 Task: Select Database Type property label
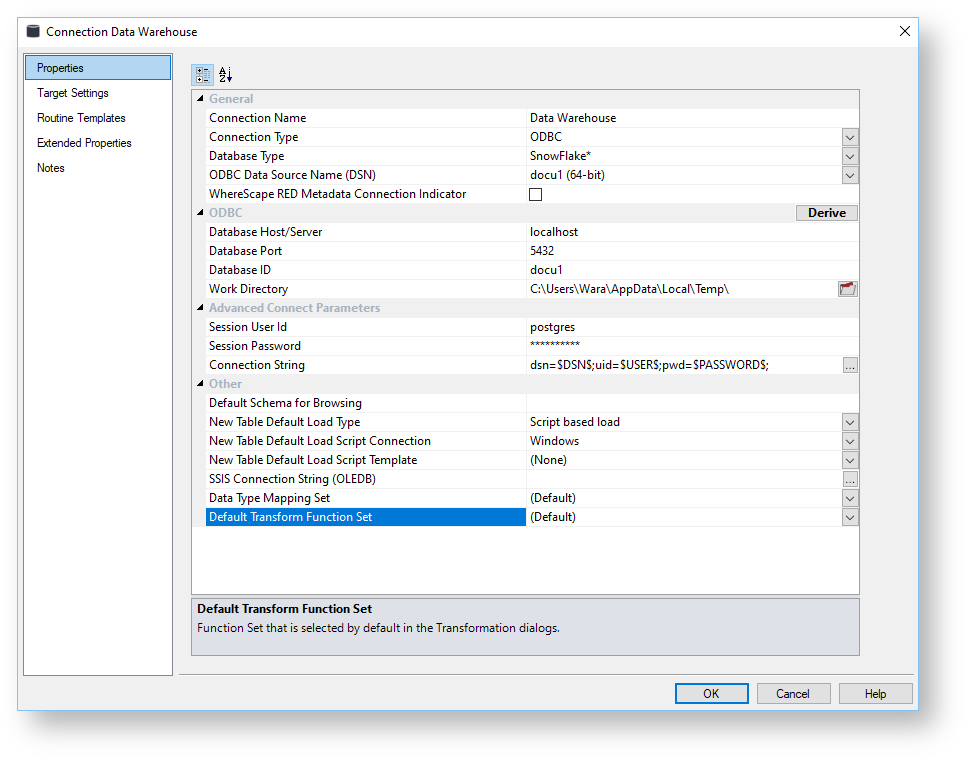[x=247, y=156]
